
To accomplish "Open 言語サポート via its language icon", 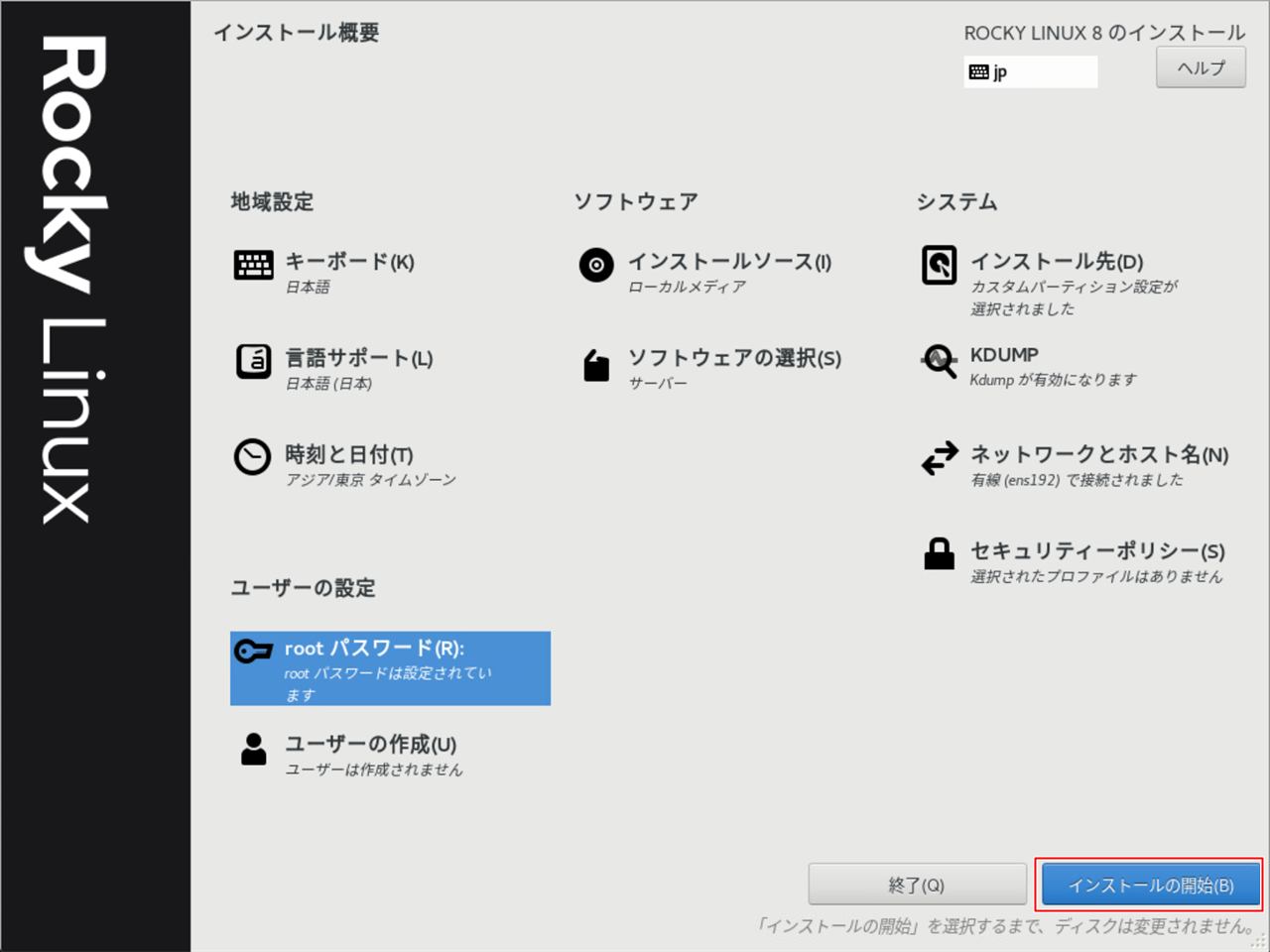I will pyautogui.click(x=253, y=362).
